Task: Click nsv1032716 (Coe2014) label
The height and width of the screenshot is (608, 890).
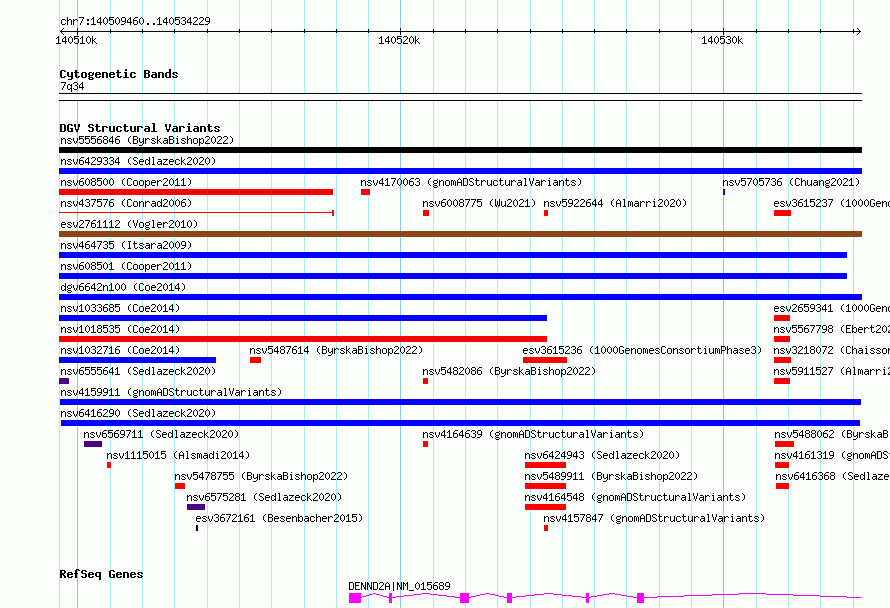Action: tap(120, 350)
